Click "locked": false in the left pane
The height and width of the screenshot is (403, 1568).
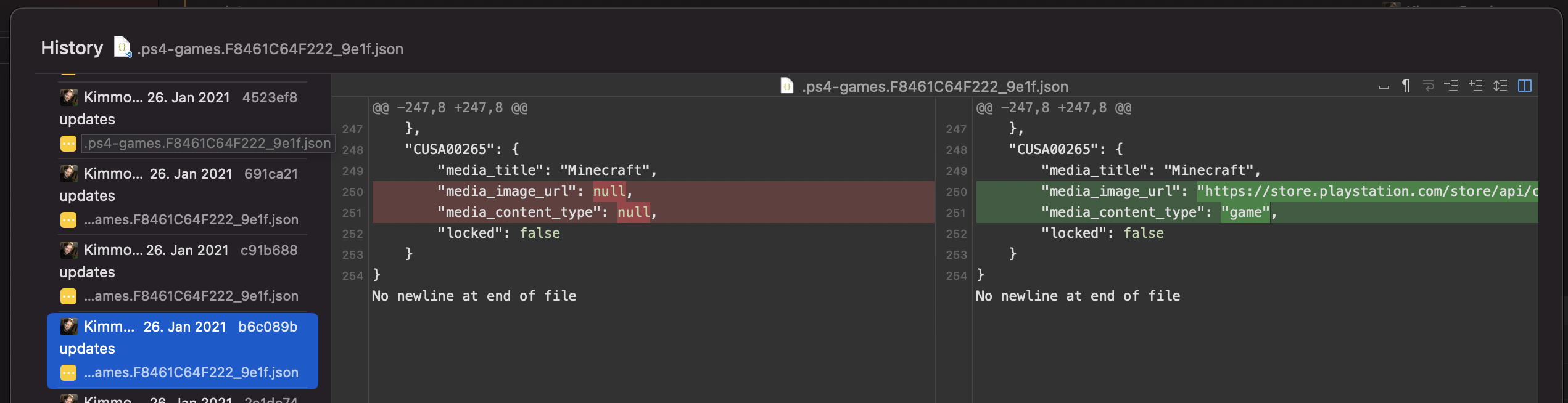498,234
